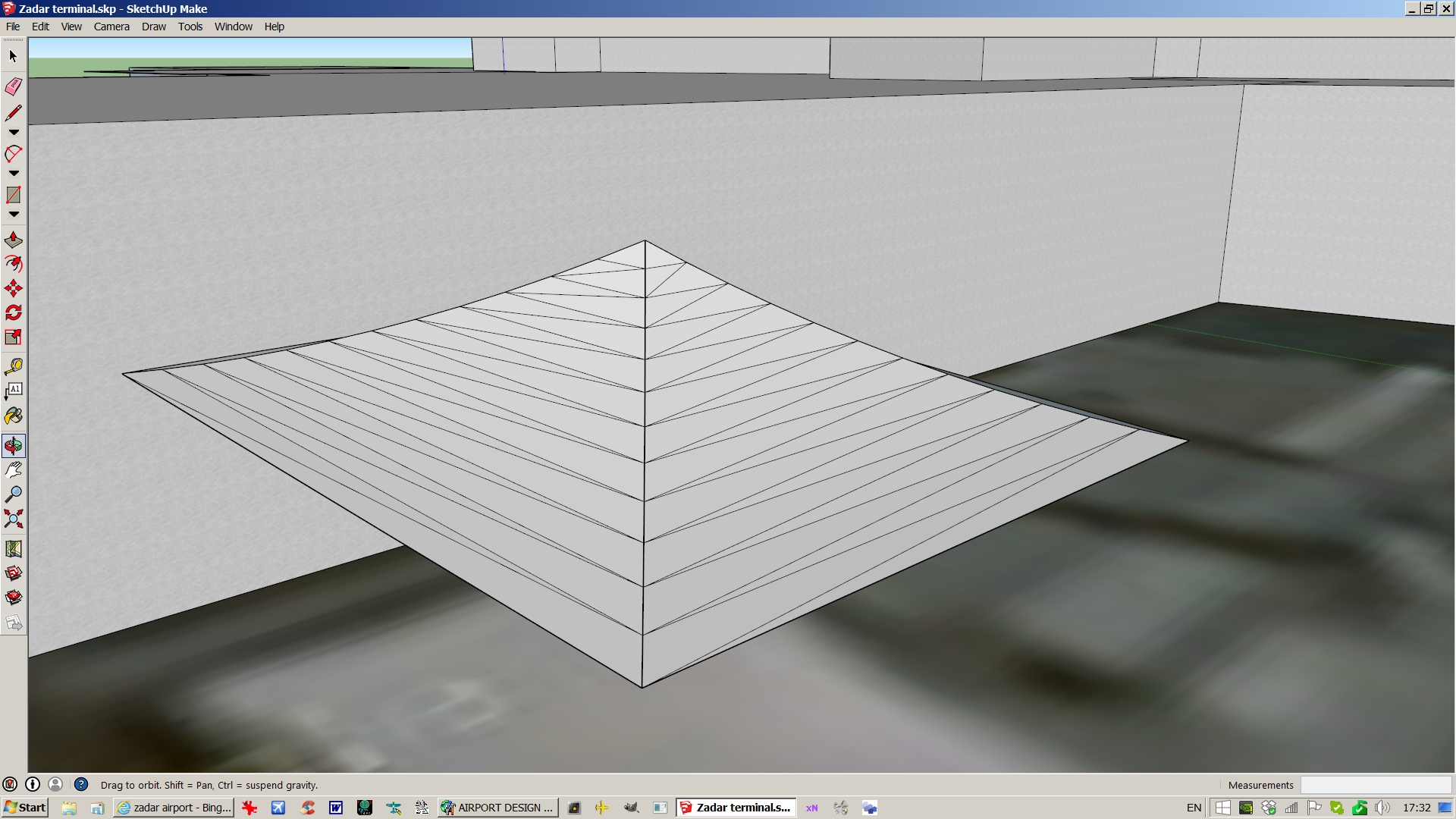Activate the Push/Pull tool
1456x819 pixels.
coord(13,240)
